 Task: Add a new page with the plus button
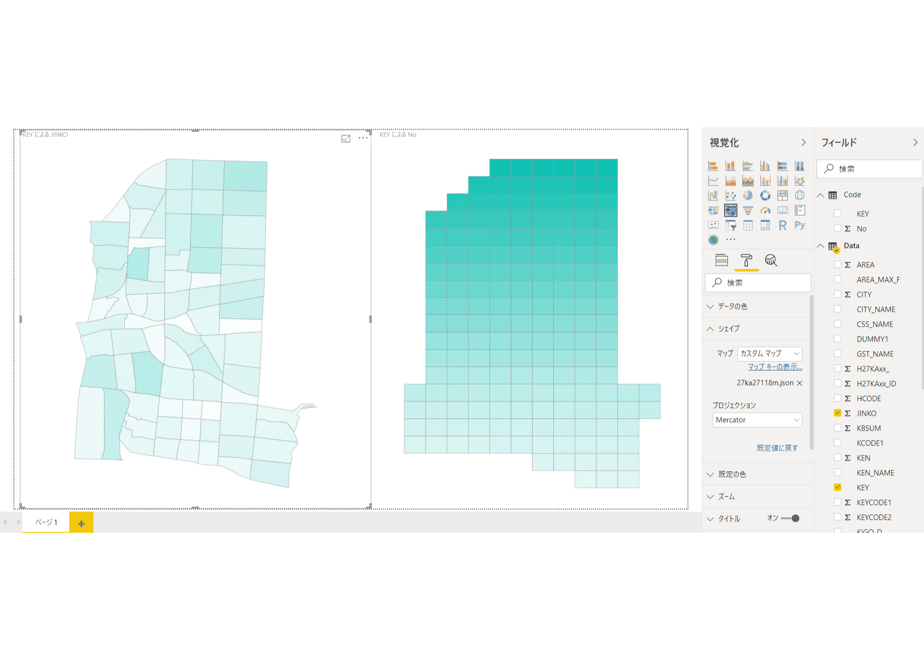point(81,523)
